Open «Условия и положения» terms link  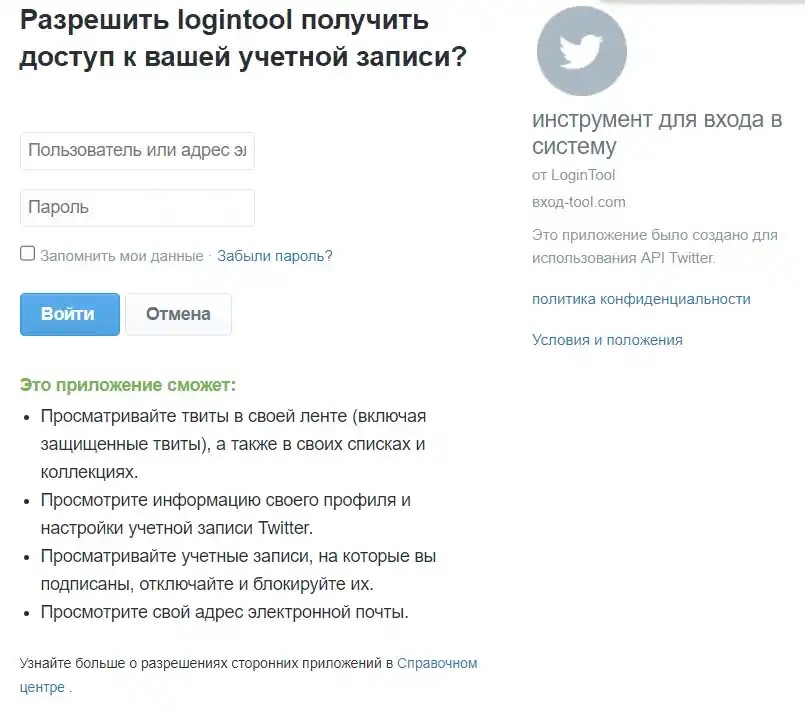pos(607,340)
